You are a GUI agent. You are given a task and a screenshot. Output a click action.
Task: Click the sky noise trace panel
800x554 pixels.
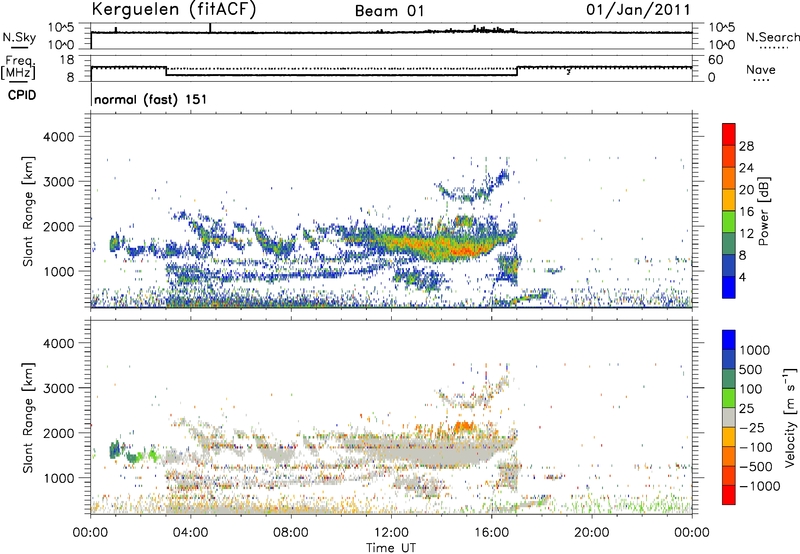[391, 36]
